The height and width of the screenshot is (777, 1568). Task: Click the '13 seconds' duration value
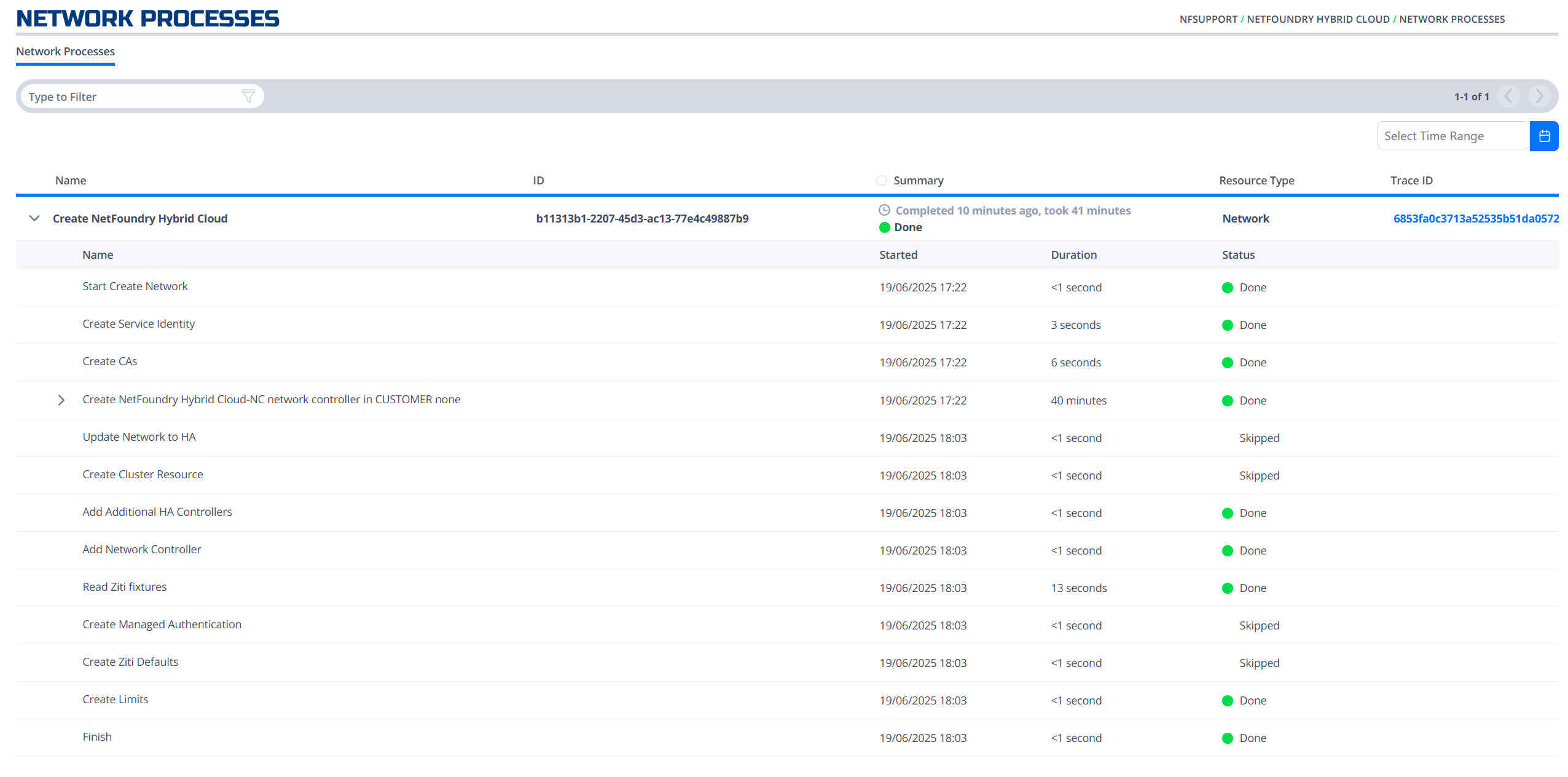point(1078,588)
